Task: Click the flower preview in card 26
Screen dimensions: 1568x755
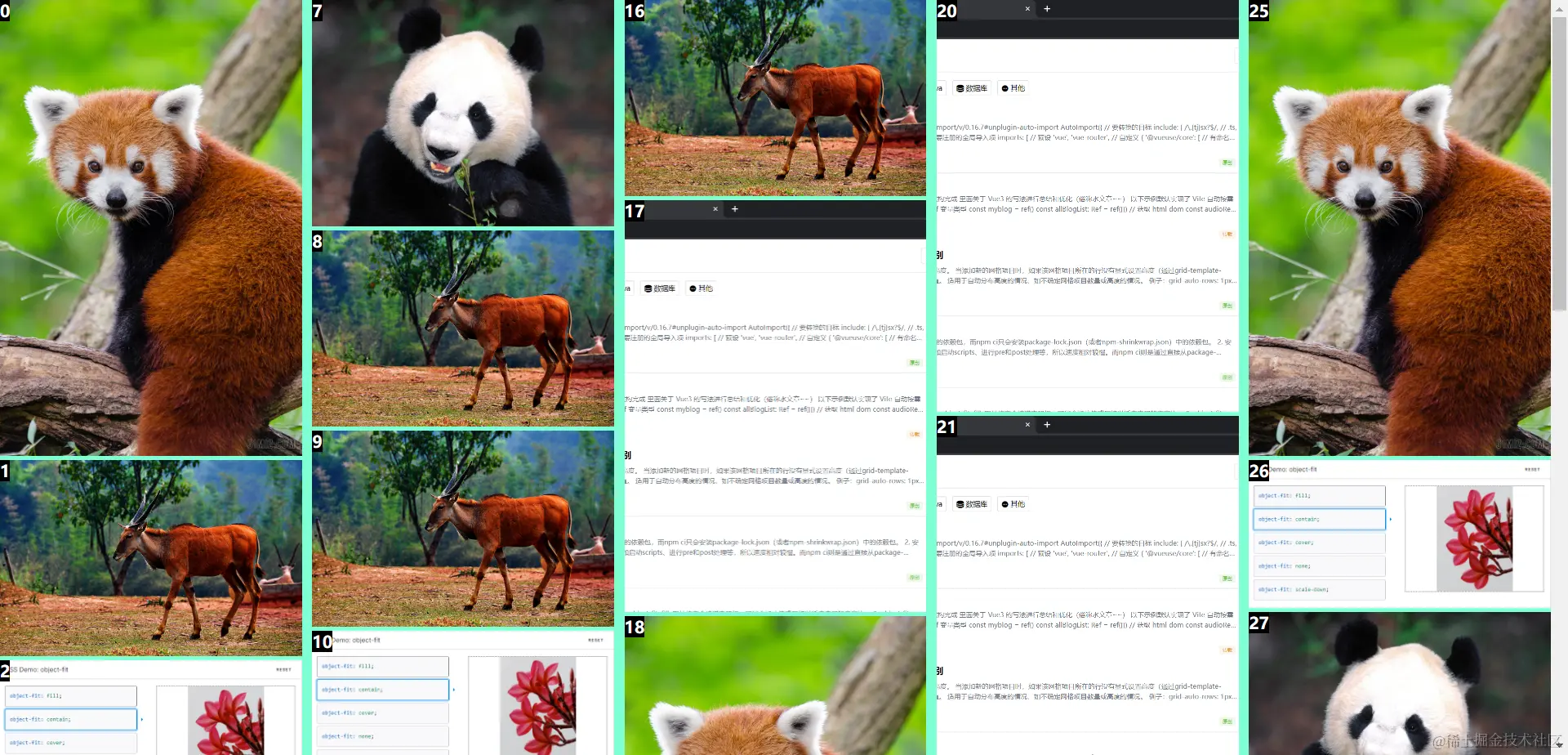Action: pyautogui.click(x=1475, y=538)
